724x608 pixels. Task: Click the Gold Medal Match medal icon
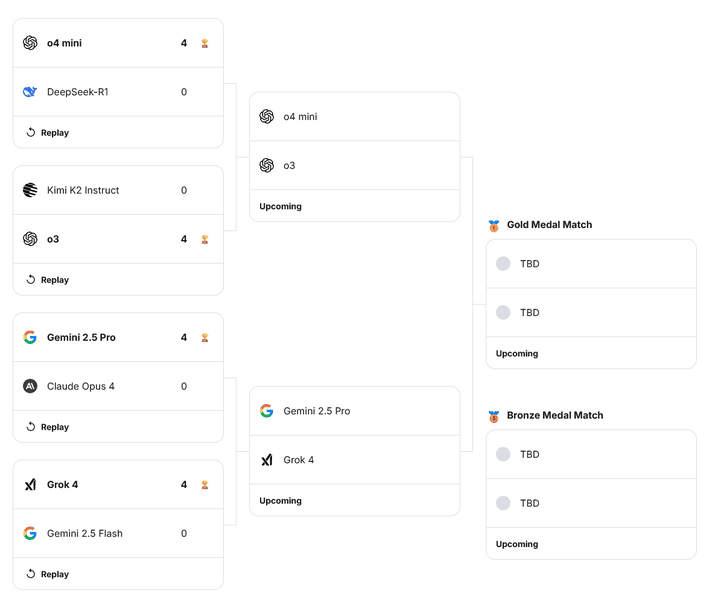pyautogui.click(x=493, y=225)
